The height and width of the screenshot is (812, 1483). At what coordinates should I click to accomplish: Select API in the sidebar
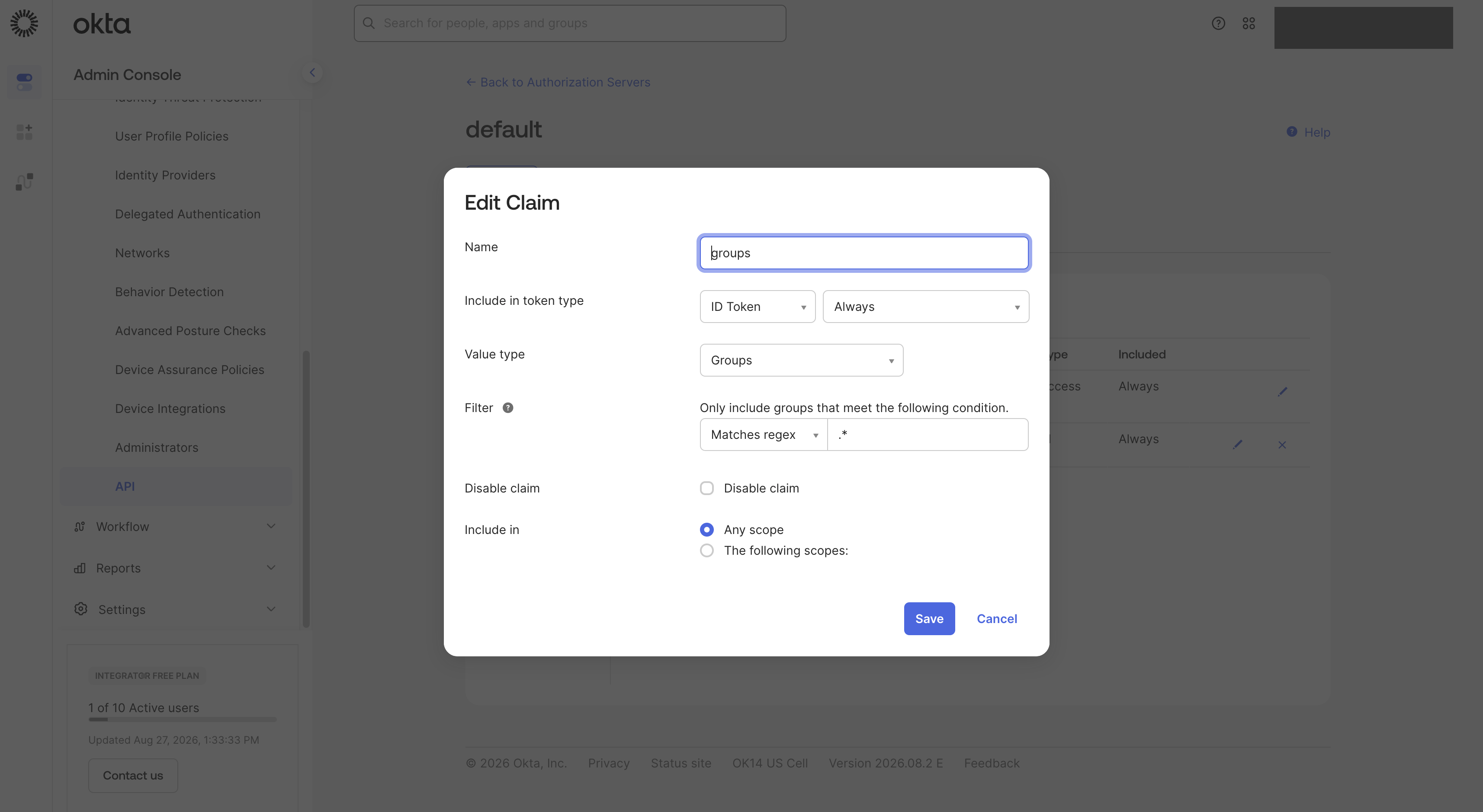point(176,486)
